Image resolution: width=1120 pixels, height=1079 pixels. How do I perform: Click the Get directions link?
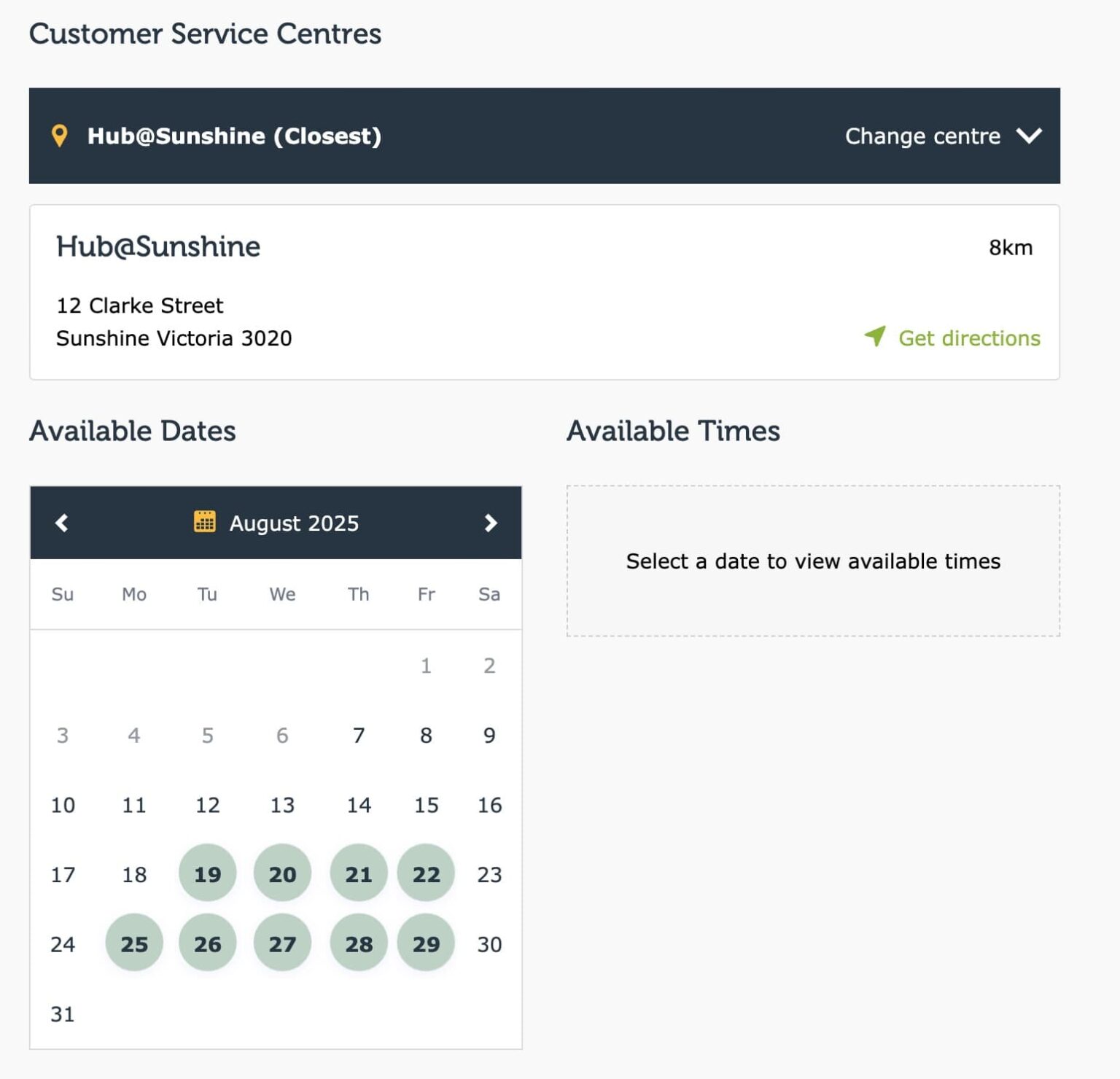(x=968, y=338)
